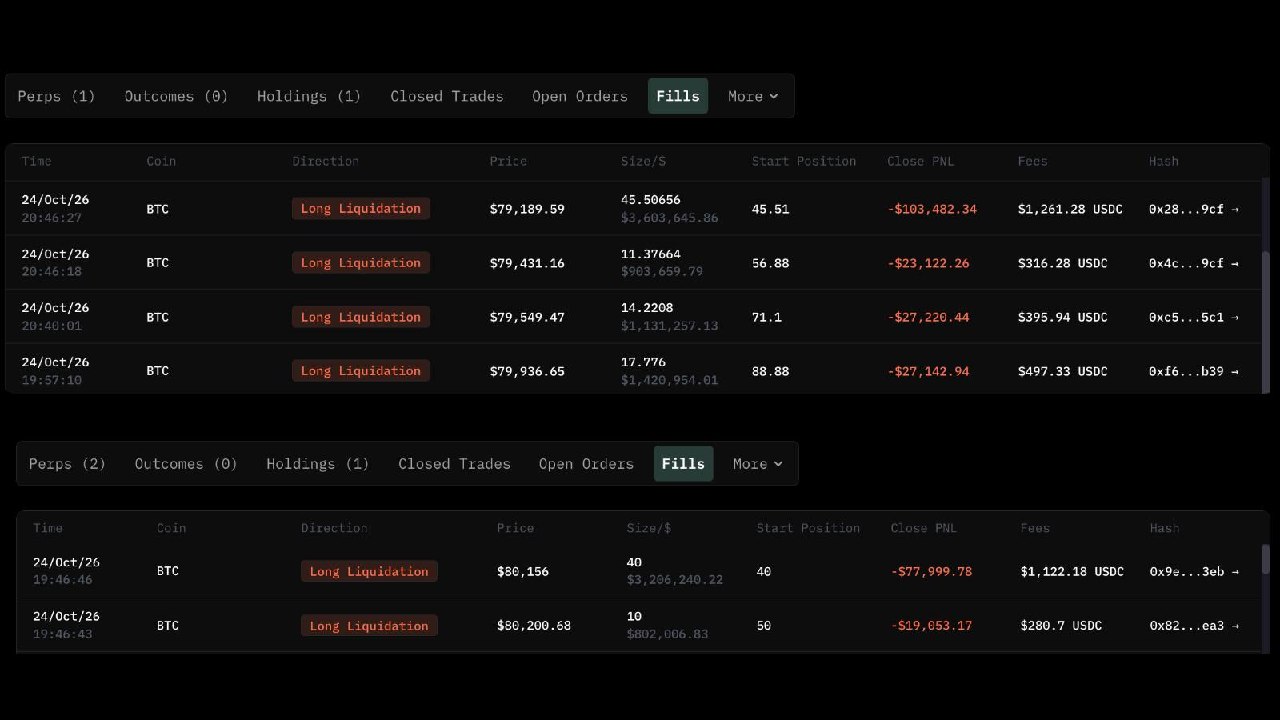Image resolution: width=1280 pixels, height=720 pixels.
Task: Click fees value $280.7 USDC
Action: 1061,626
